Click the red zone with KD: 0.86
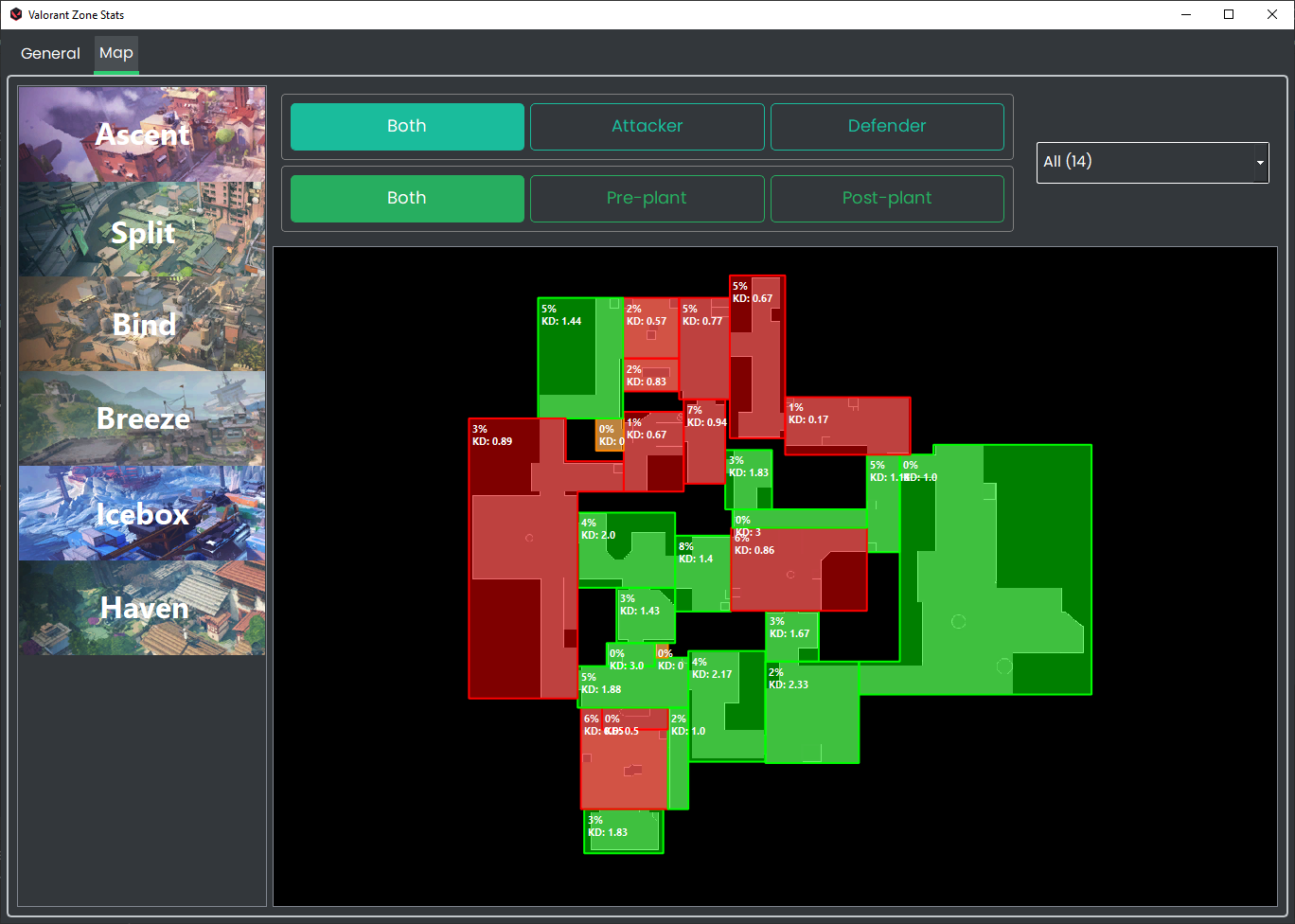The image size is (1295, 924). click(x=799, y=570)
